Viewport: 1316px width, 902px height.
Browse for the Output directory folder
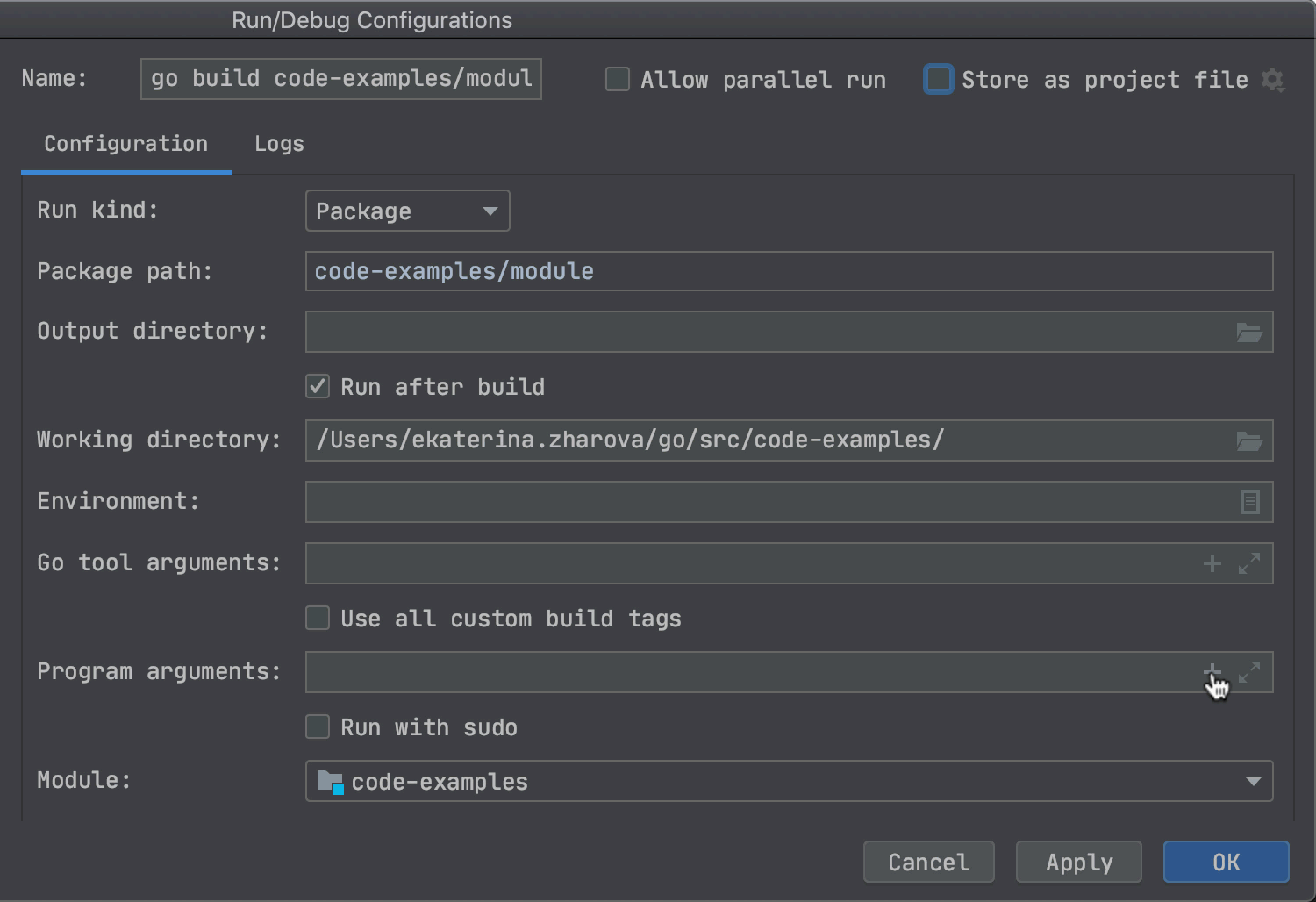point(1249,333)
